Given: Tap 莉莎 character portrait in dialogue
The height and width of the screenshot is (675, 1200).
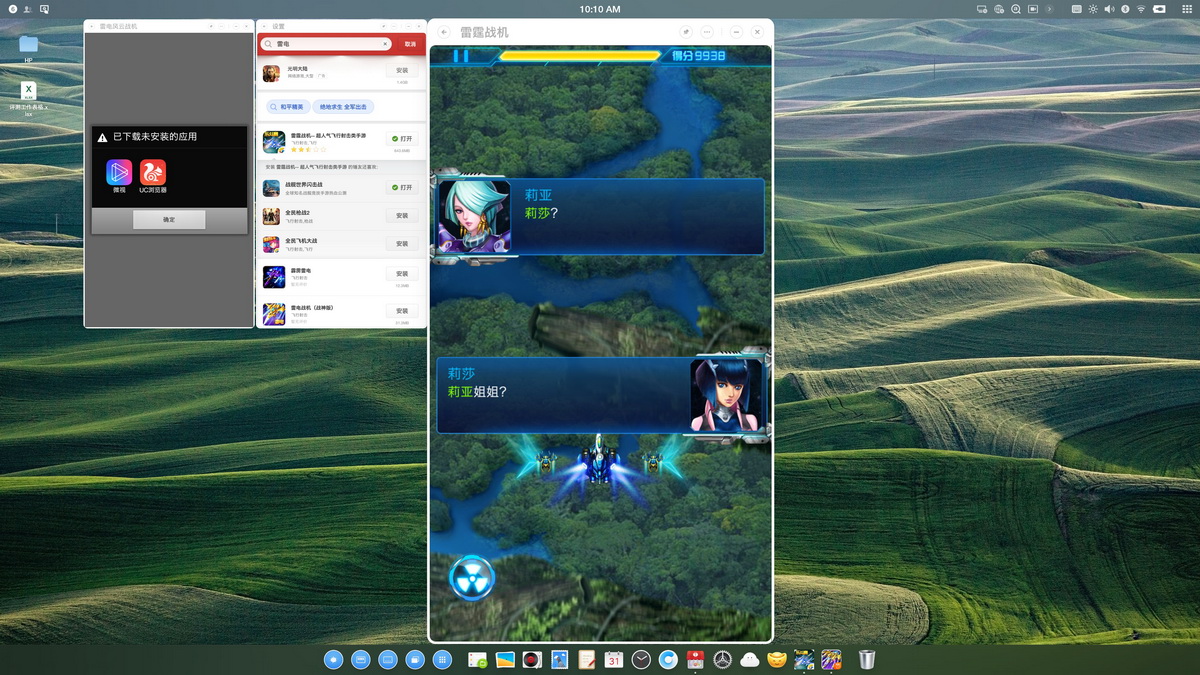Looking at the screenshot, I should coord(727,394).
